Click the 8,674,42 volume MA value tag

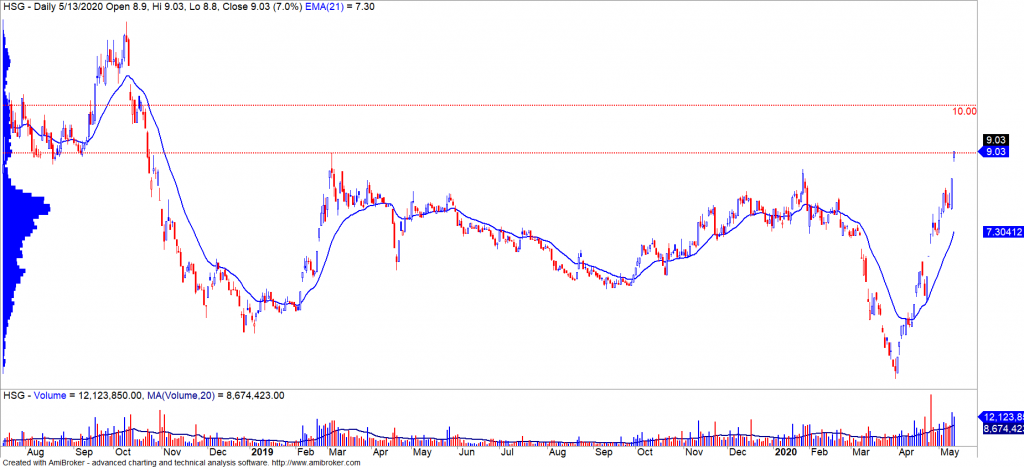point(1003,429)
